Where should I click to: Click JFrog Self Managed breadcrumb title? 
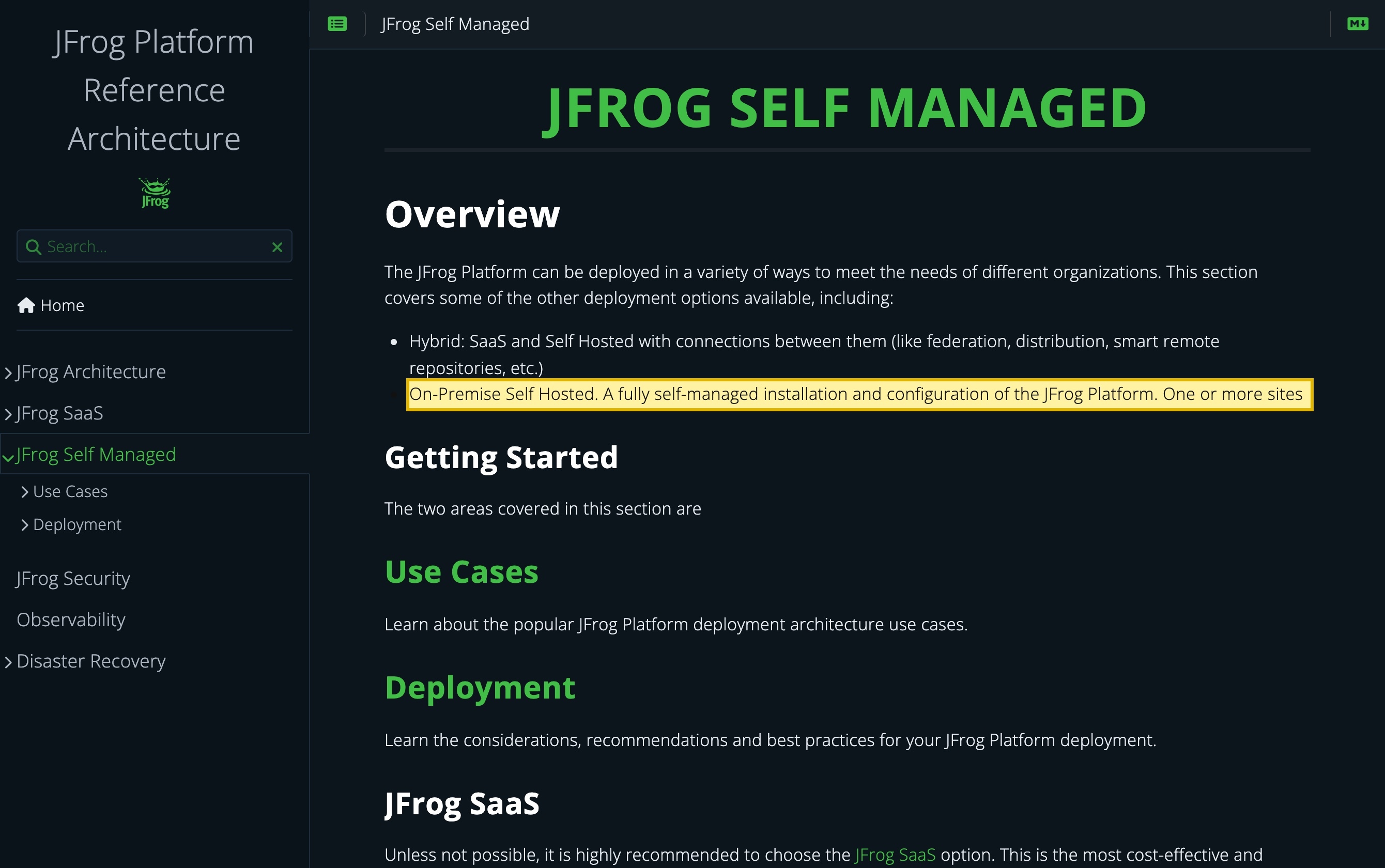[455, 24]
